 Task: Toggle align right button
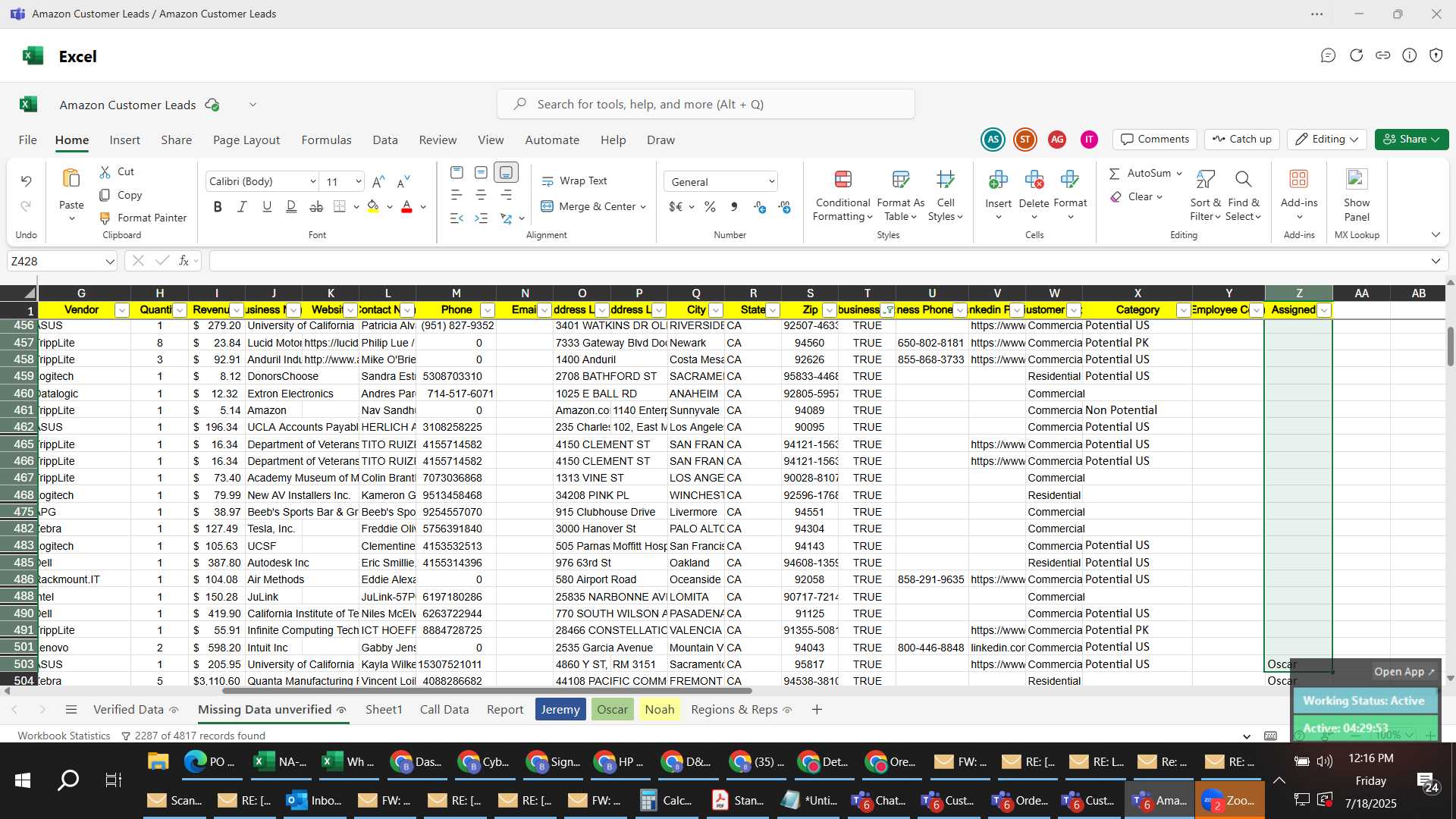click(506, 195)
